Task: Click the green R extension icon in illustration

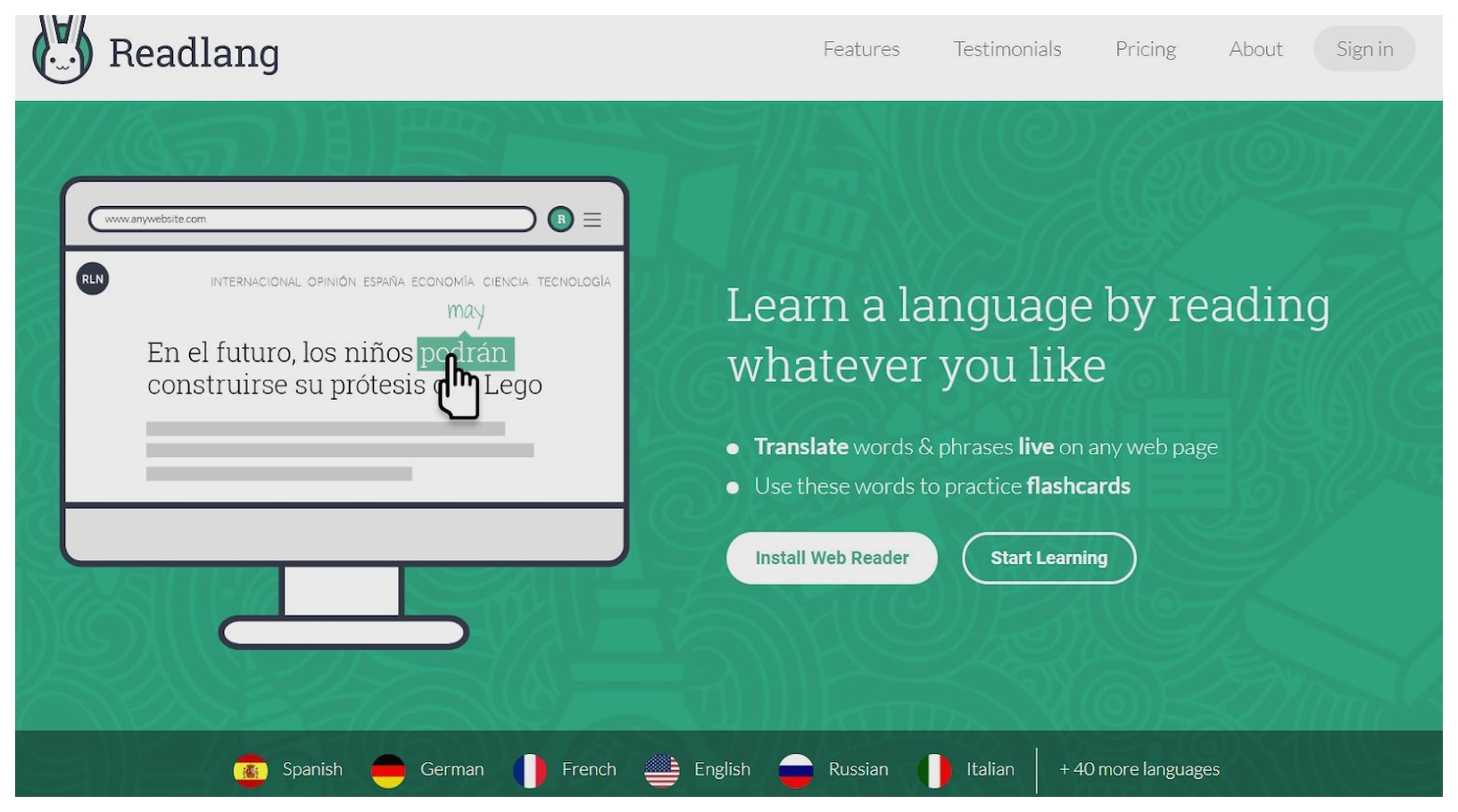Action: [x=560, y=219]
